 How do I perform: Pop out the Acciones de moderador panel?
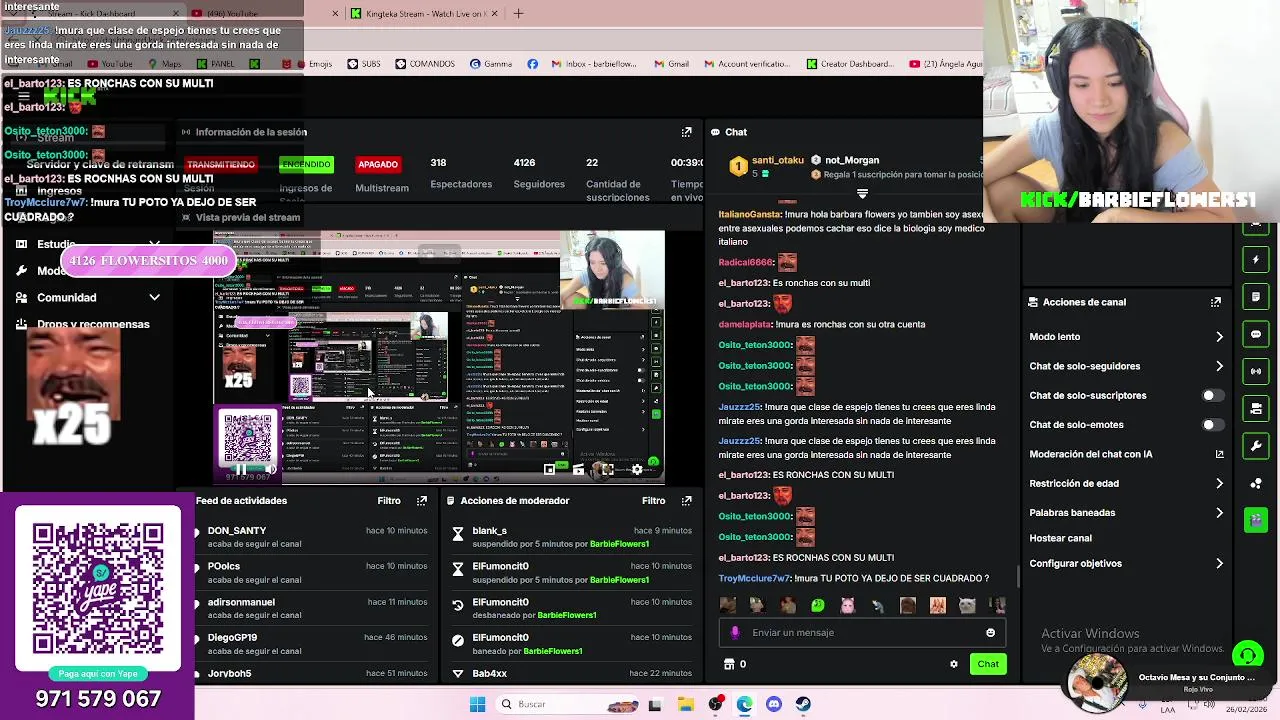click(x=686, y=501)
